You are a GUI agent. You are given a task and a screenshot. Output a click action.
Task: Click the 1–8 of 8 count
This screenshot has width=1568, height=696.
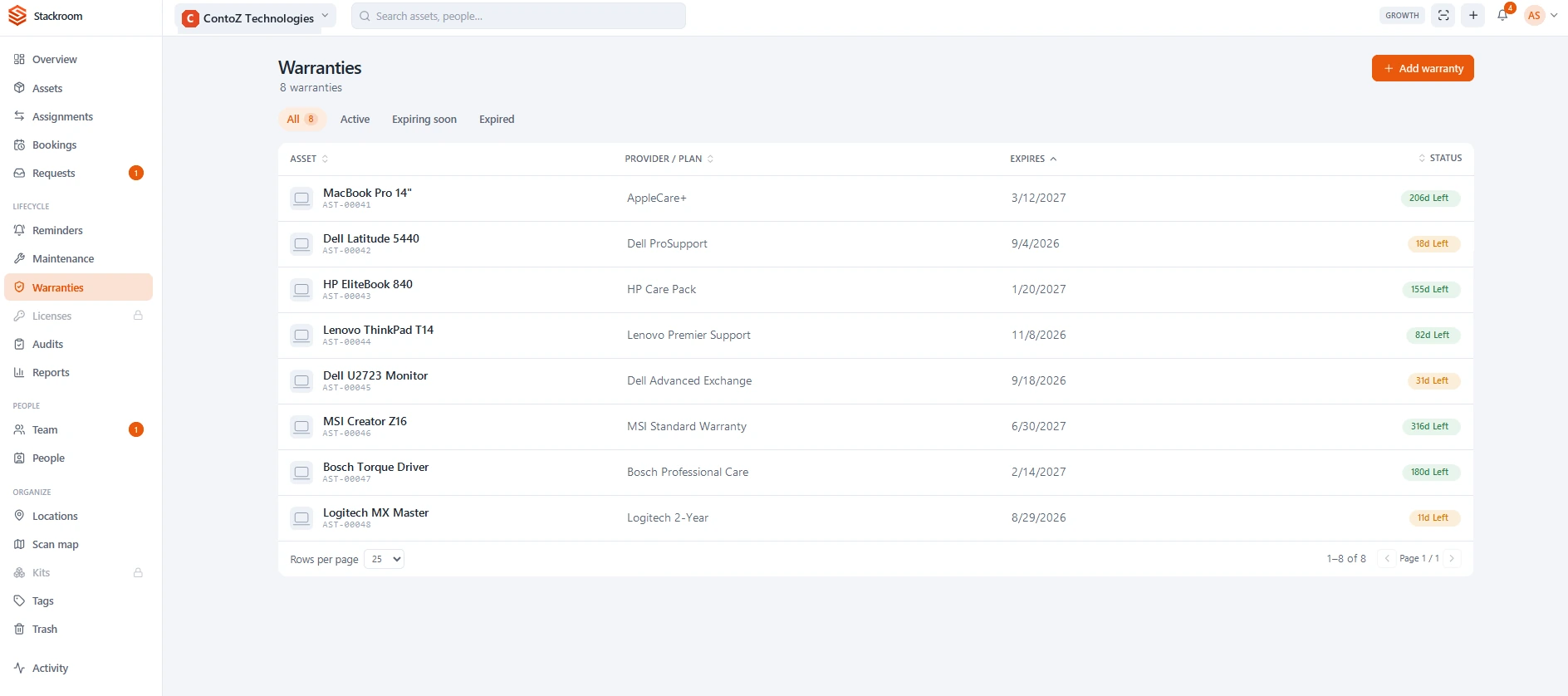[x=1346, y=558]
